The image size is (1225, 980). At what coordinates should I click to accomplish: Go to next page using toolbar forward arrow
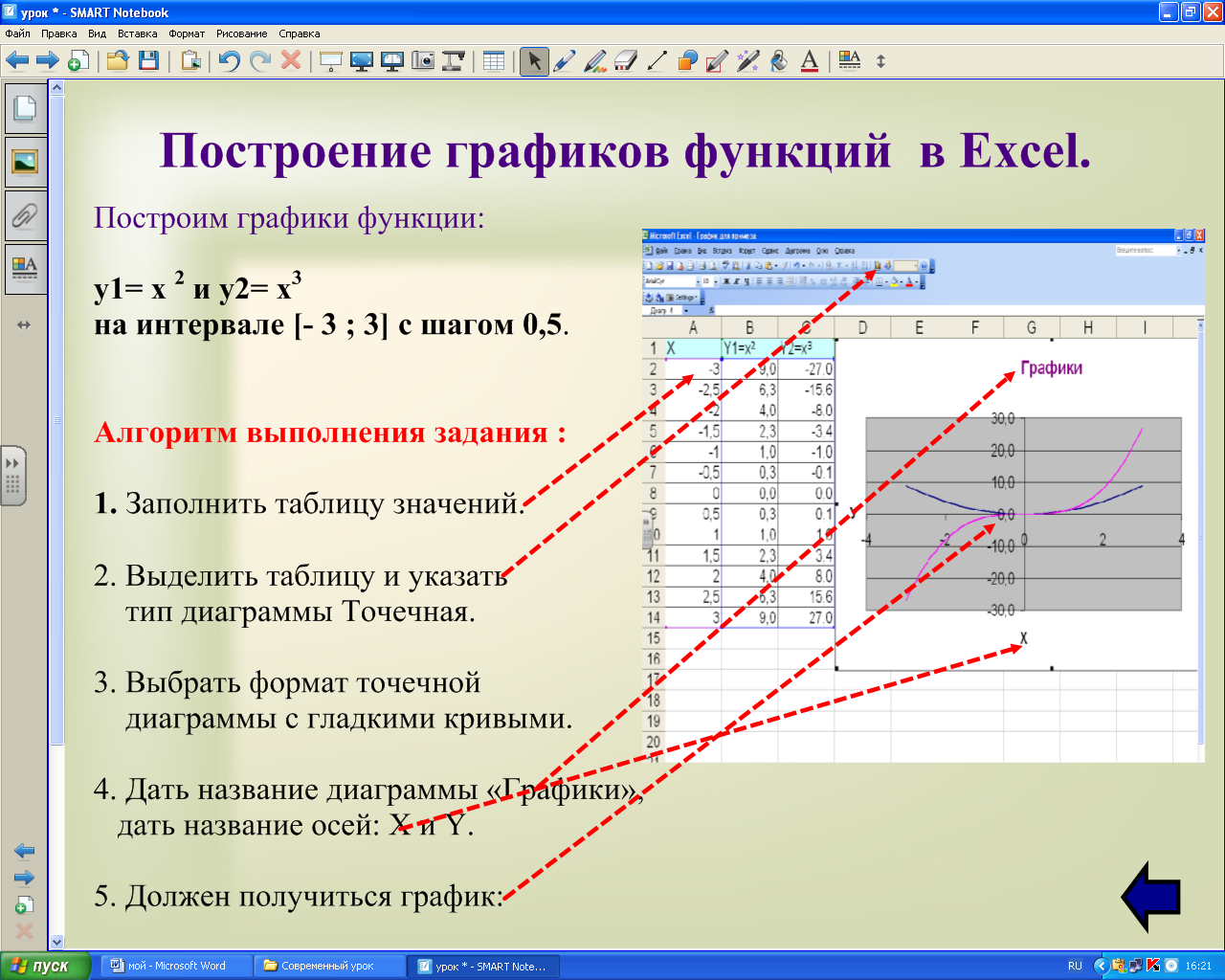[47, 61]
